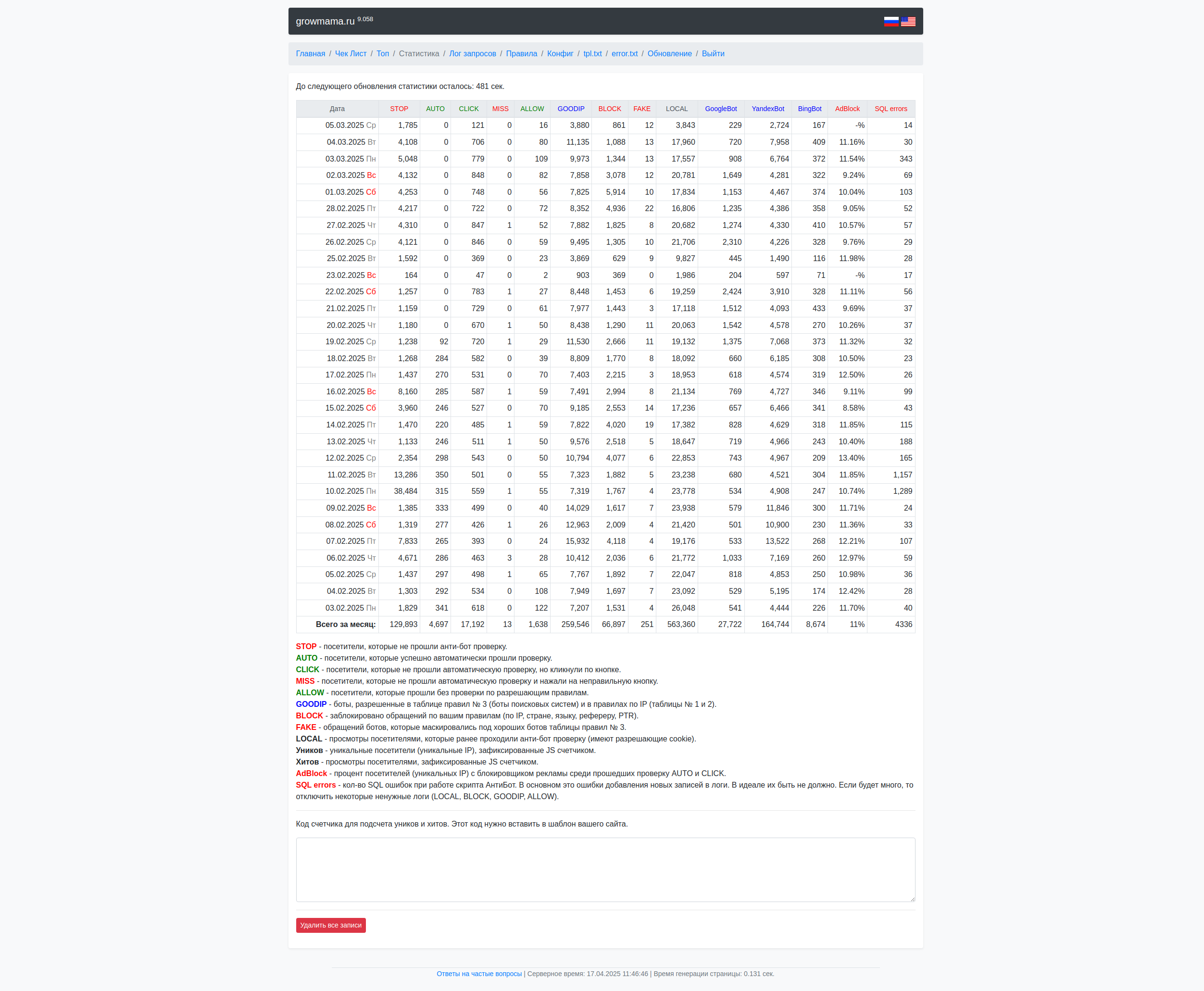Go to Чек Лист page
The image size is (1204, 991).
[351, 54]
